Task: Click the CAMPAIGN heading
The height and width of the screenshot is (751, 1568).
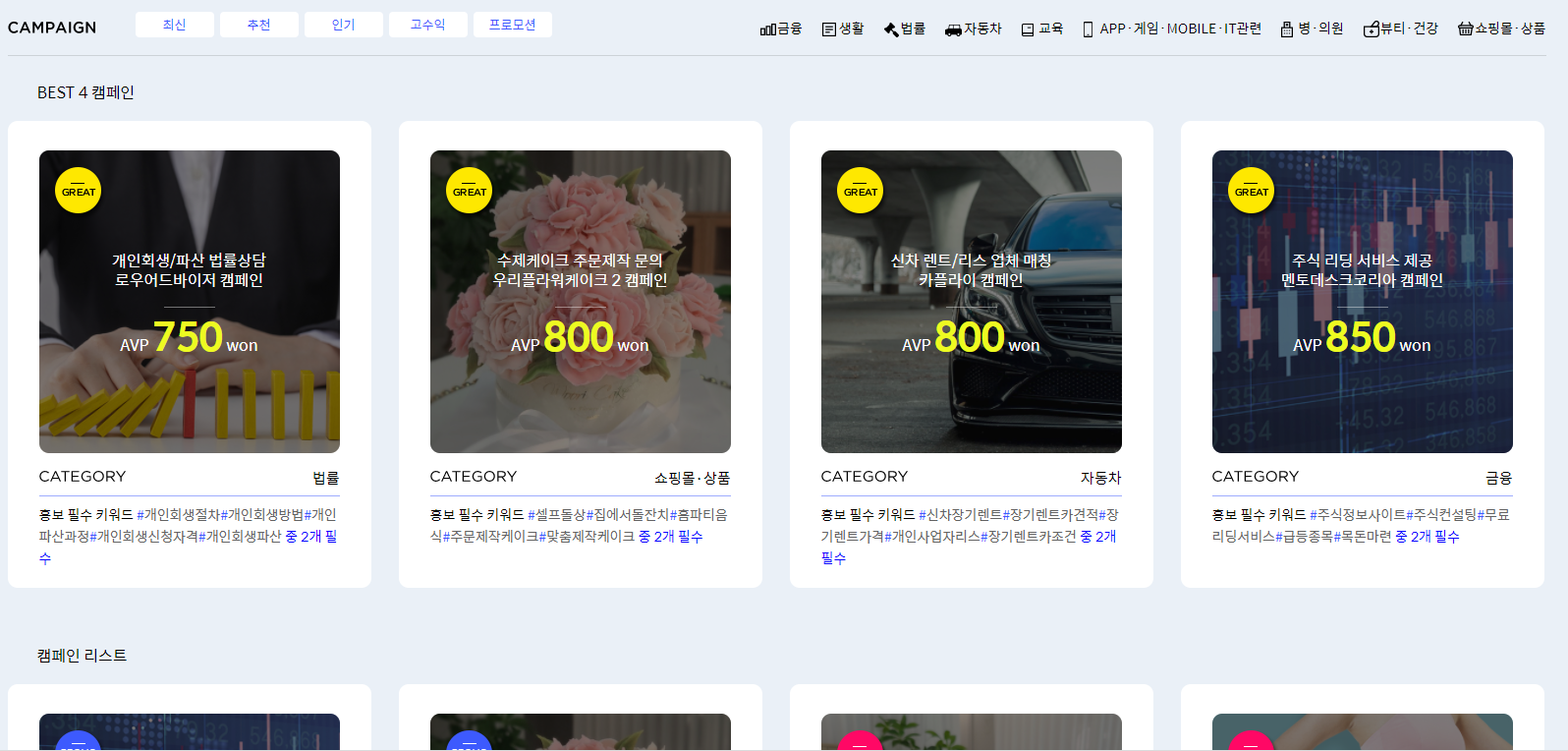Action: click(x=52, y=28)
